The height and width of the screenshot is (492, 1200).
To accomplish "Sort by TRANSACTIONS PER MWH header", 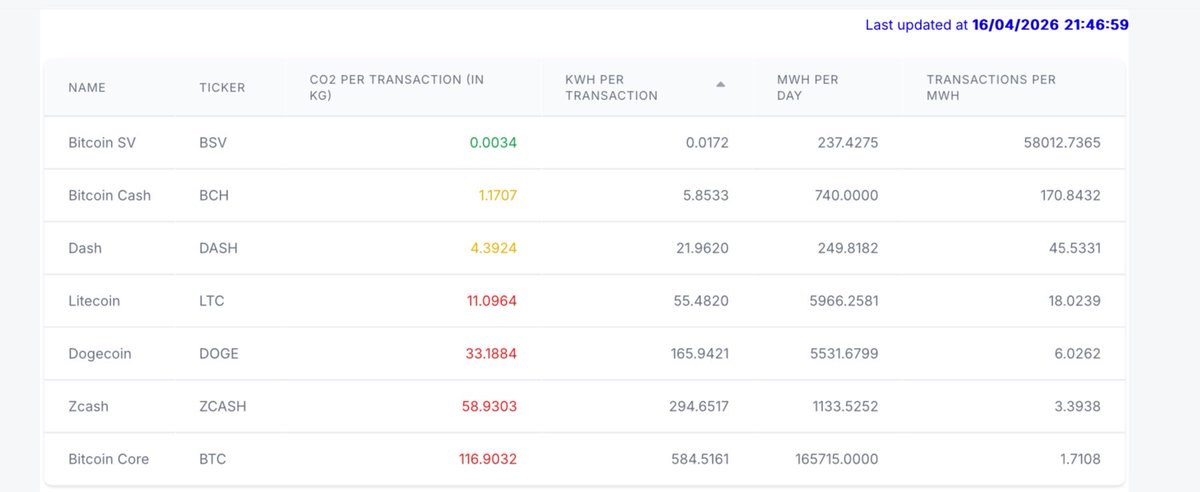I will [x=991, y=88].
